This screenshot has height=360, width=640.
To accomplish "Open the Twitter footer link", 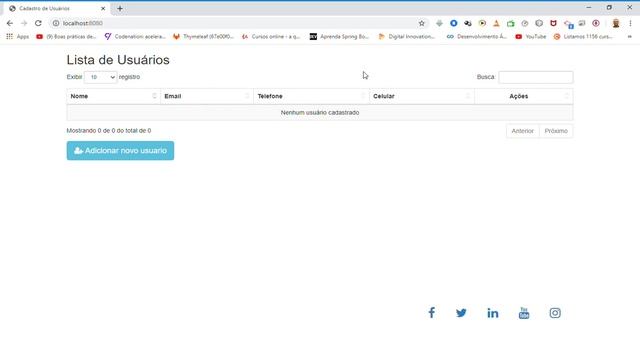I will click(x=461, y=313).
